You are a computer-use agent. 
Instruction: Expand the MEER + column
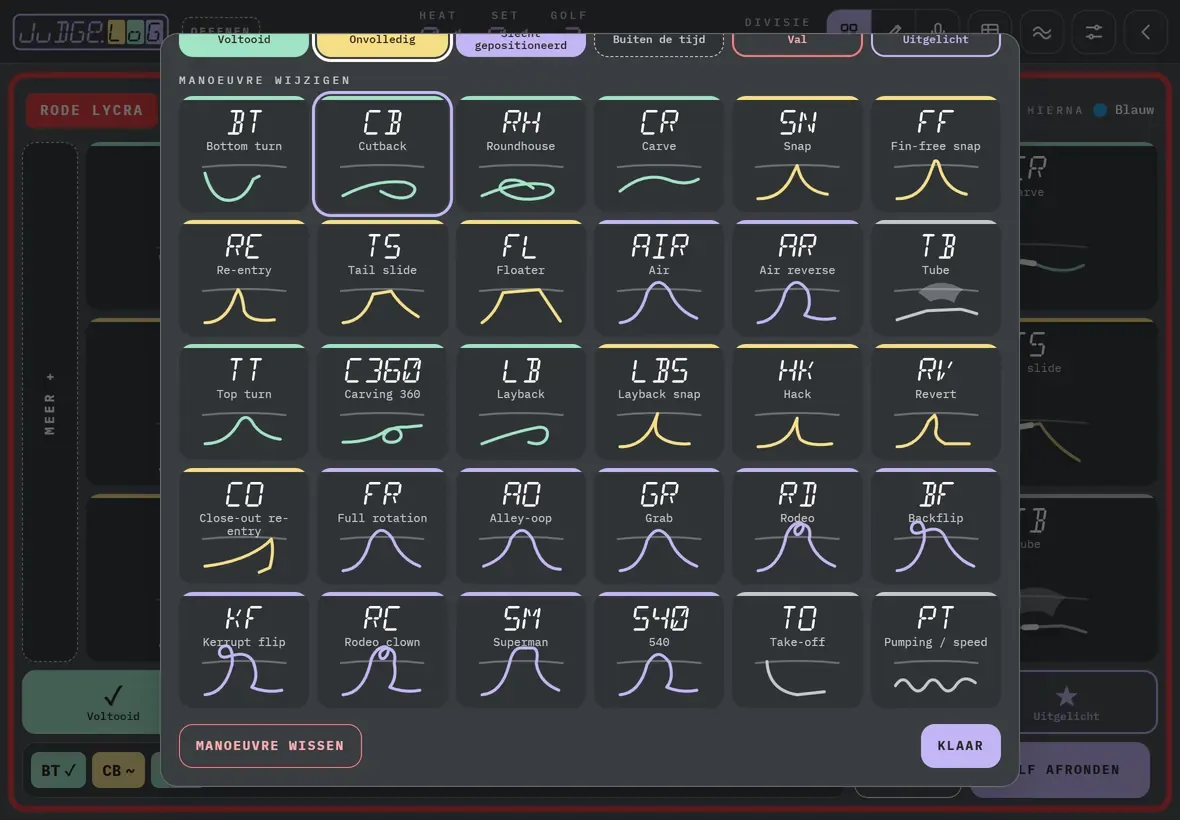click(50, 402)
